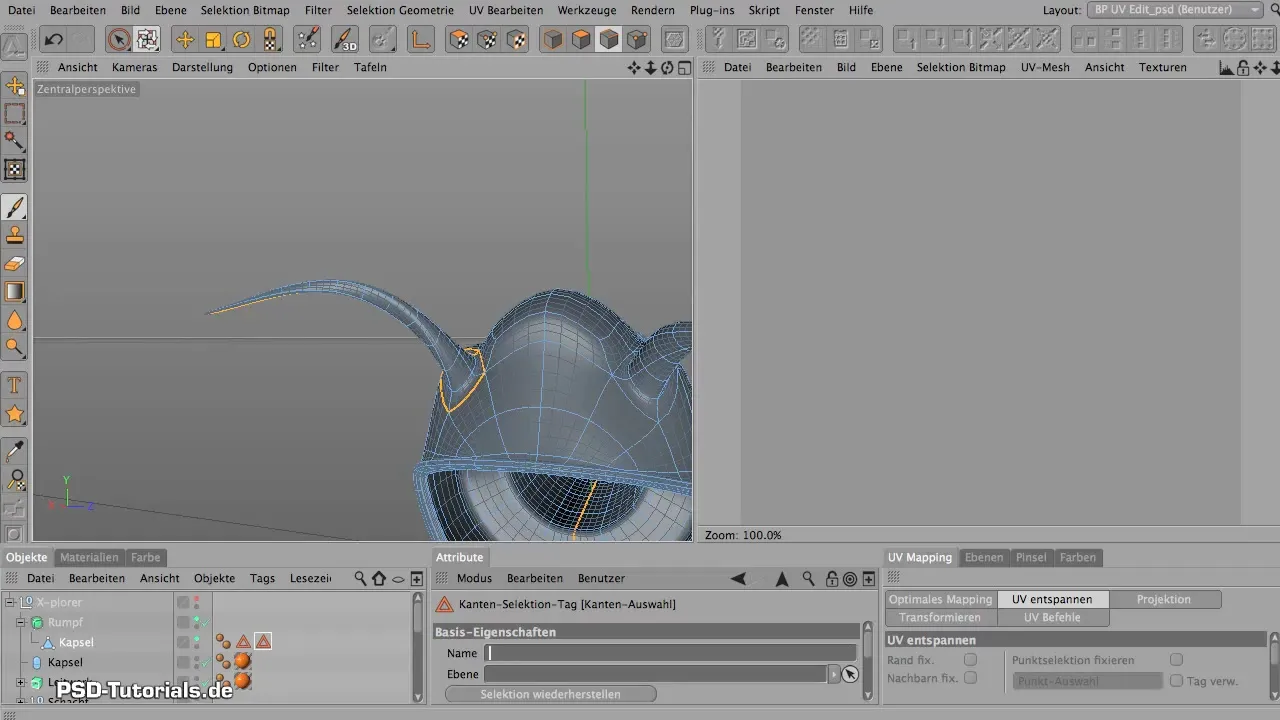Select the Gradient tool
The image size is (1280, 720).
(x=15, y=292)
